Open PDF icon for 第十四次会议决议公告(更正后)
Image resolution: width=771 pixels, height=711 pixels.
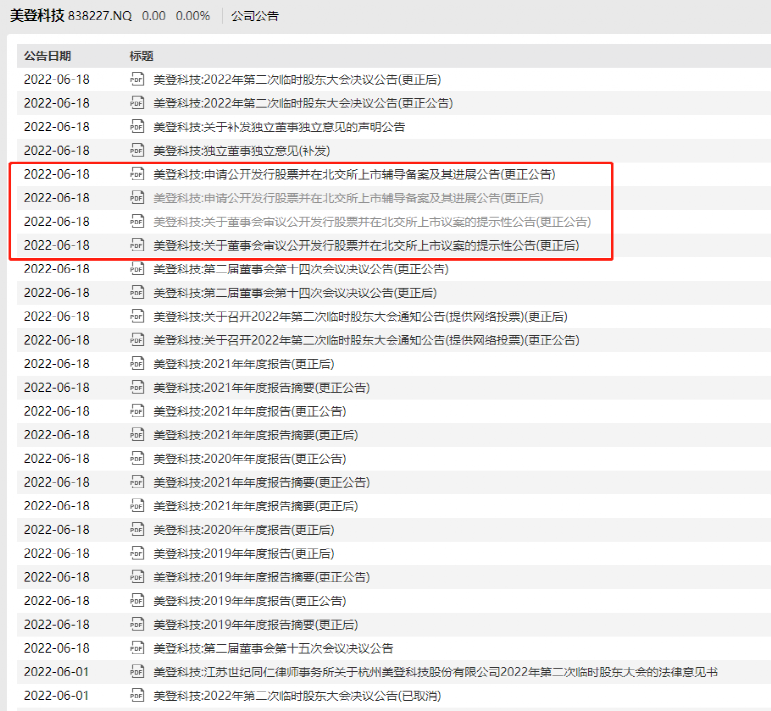click(x=138, y=292)
